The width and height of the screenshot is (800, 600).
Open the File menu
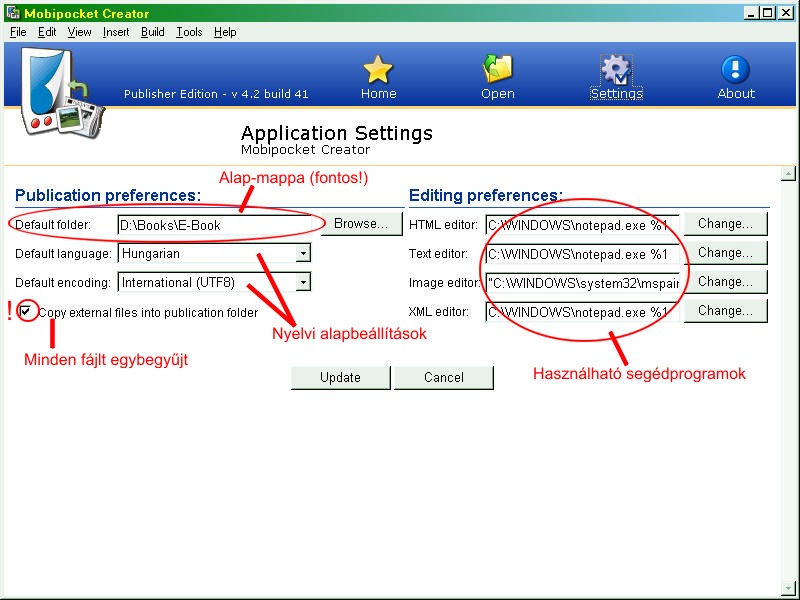pos(18,32)
